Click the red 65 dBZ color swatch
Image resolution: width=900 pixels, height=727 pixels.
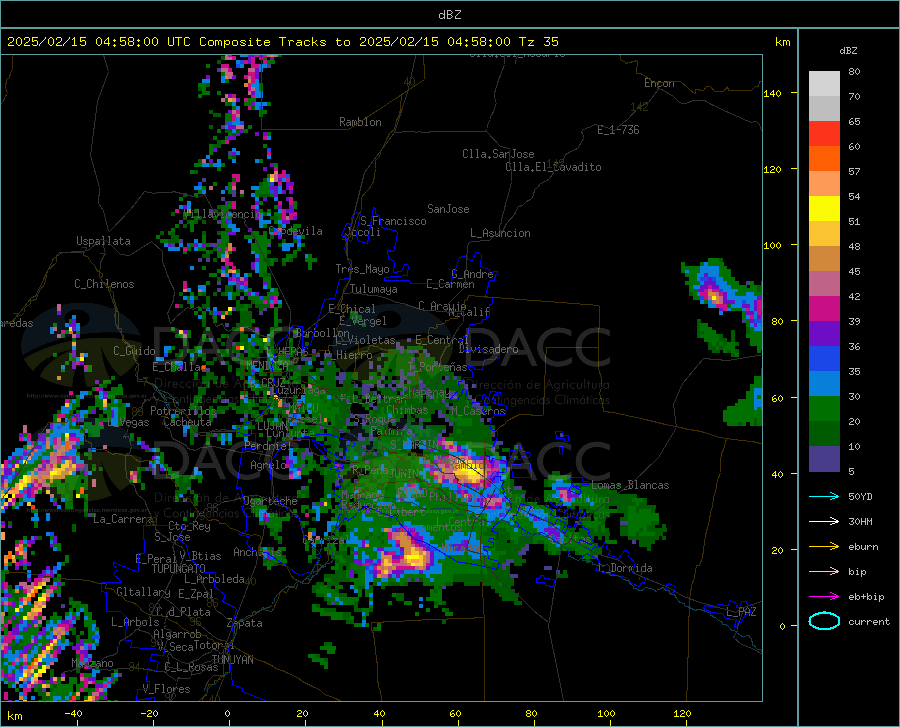(824, 134)
